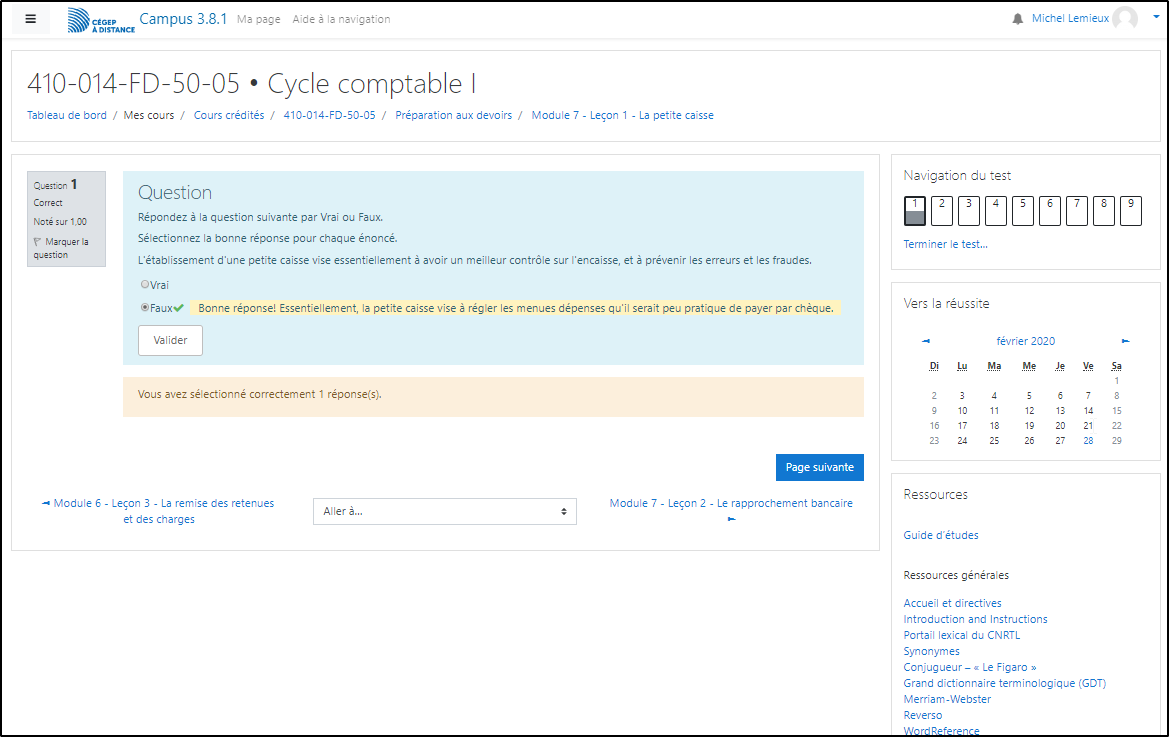This screenshot has width=1169, height=737.
Task: Click the Cégep à distance logo
Action: tap(100, 20)
